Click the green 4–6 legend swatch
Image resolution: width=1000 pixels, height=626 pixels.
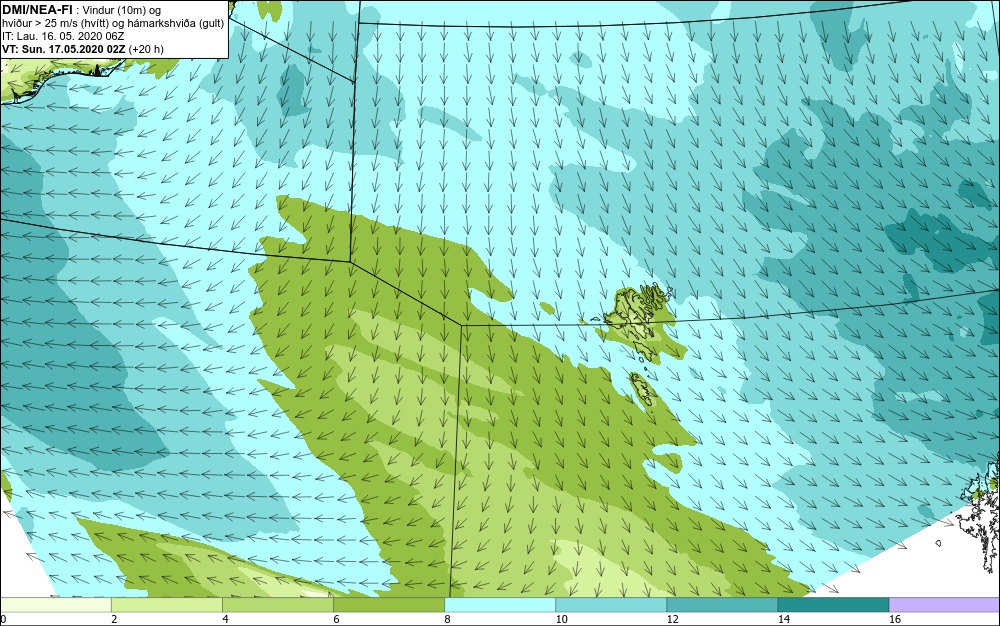click(x=277, y=605)
